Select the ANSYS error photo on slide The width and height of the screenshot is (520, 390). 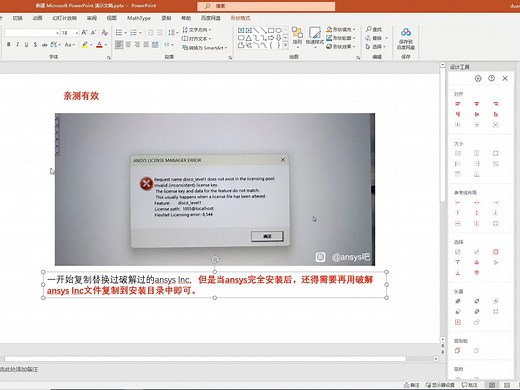pos(215,189)
